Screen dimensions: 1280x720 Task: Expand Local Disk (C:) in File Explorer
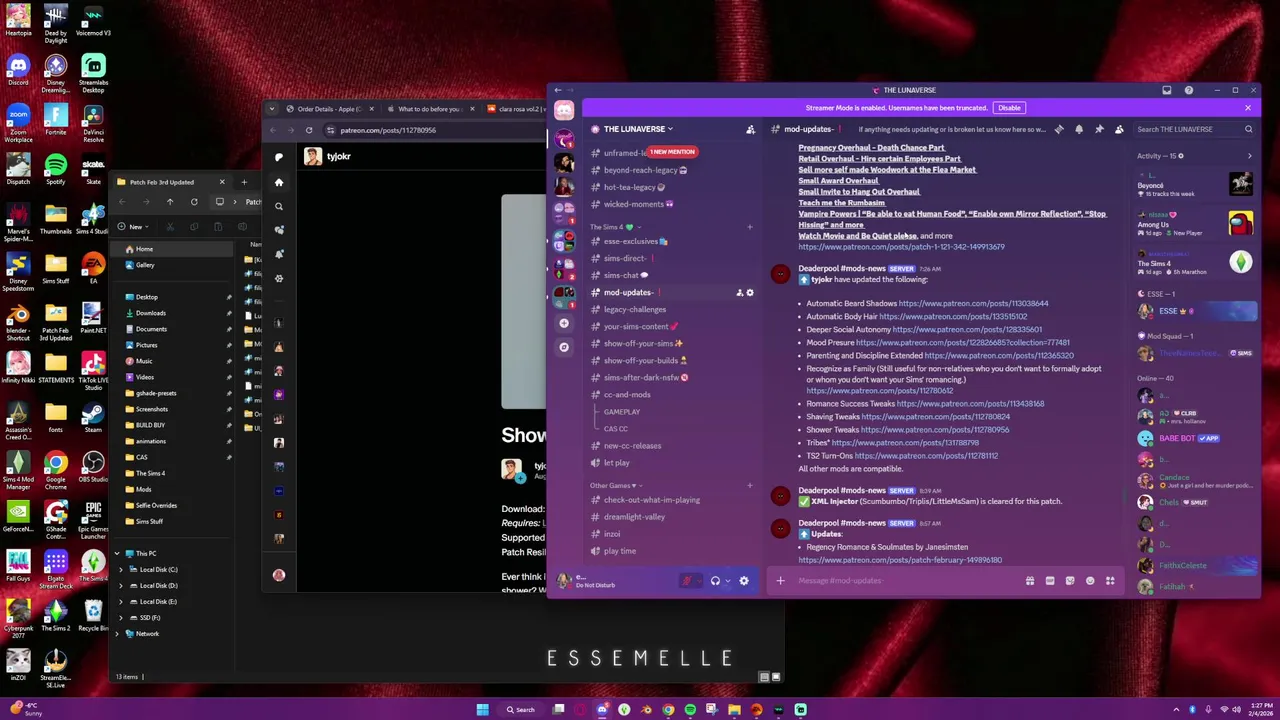click(121, 570)
